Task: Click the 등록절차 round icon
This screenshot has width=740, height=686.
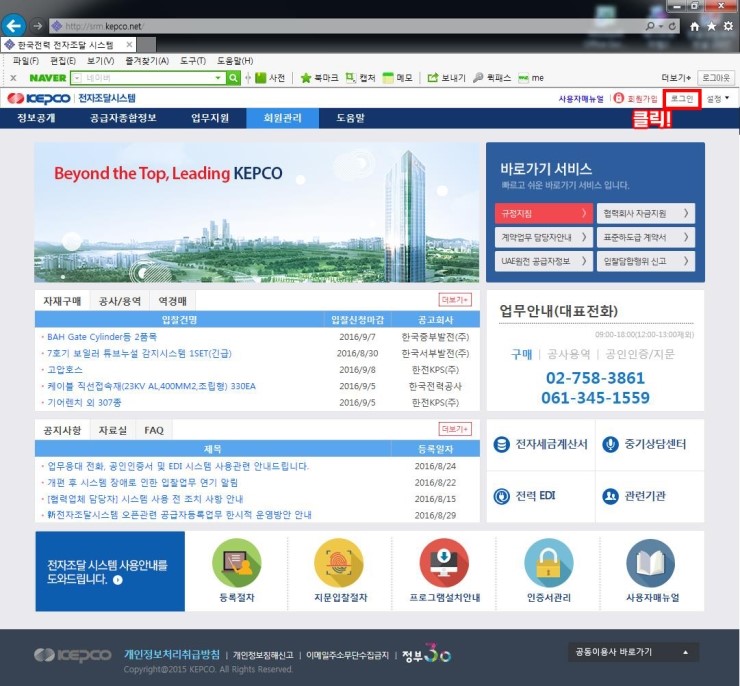Action: pyautogui.click(x=237, y=563)
